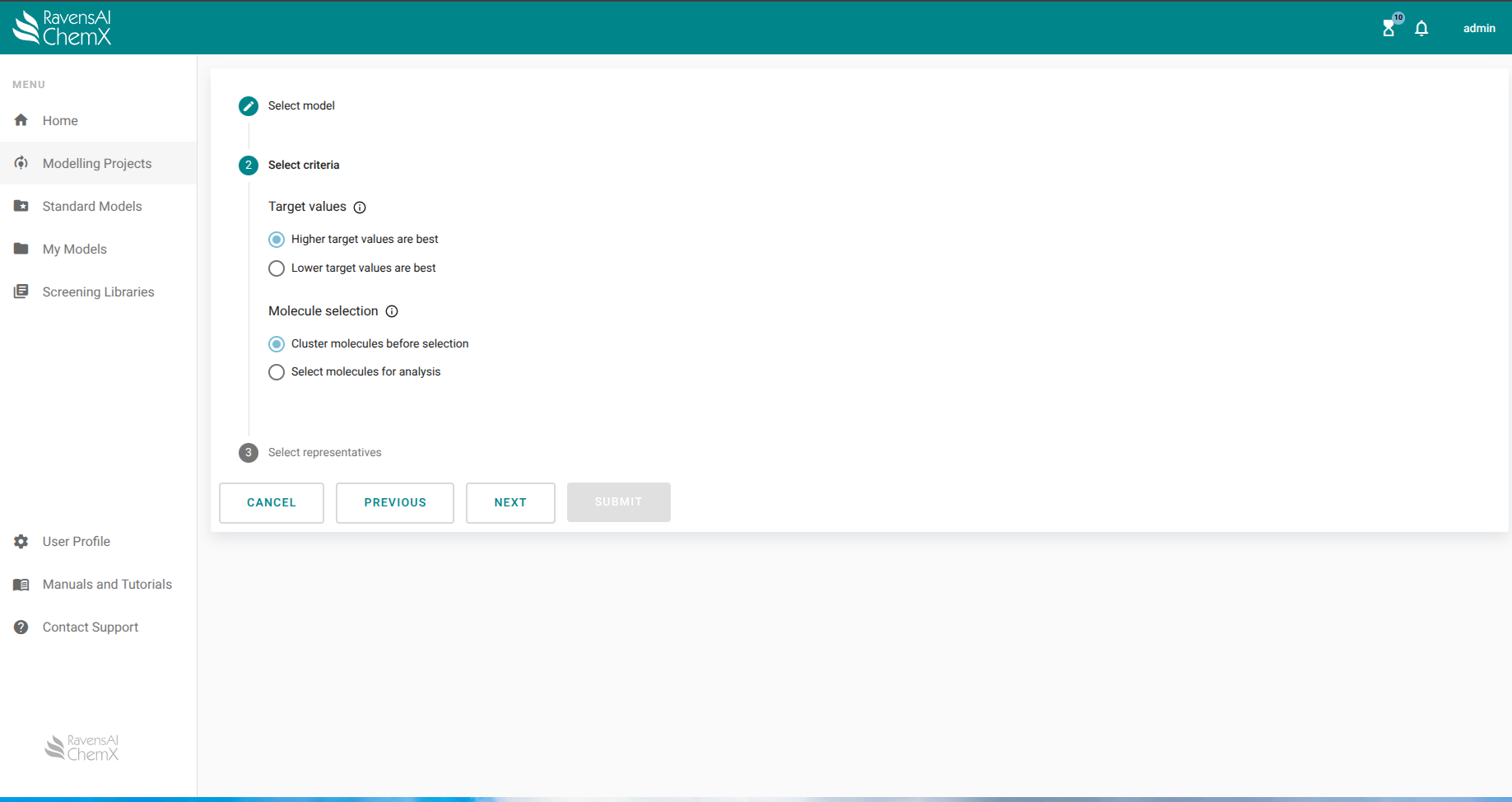Show the Molecule selection info tooltip

coord(392,311)
